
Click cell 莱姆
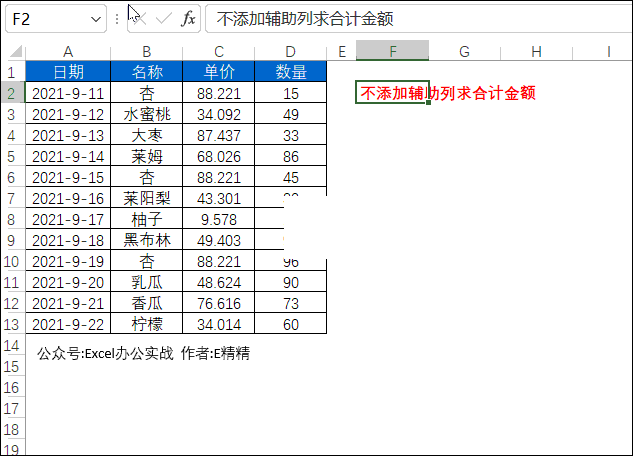[147, 156]
